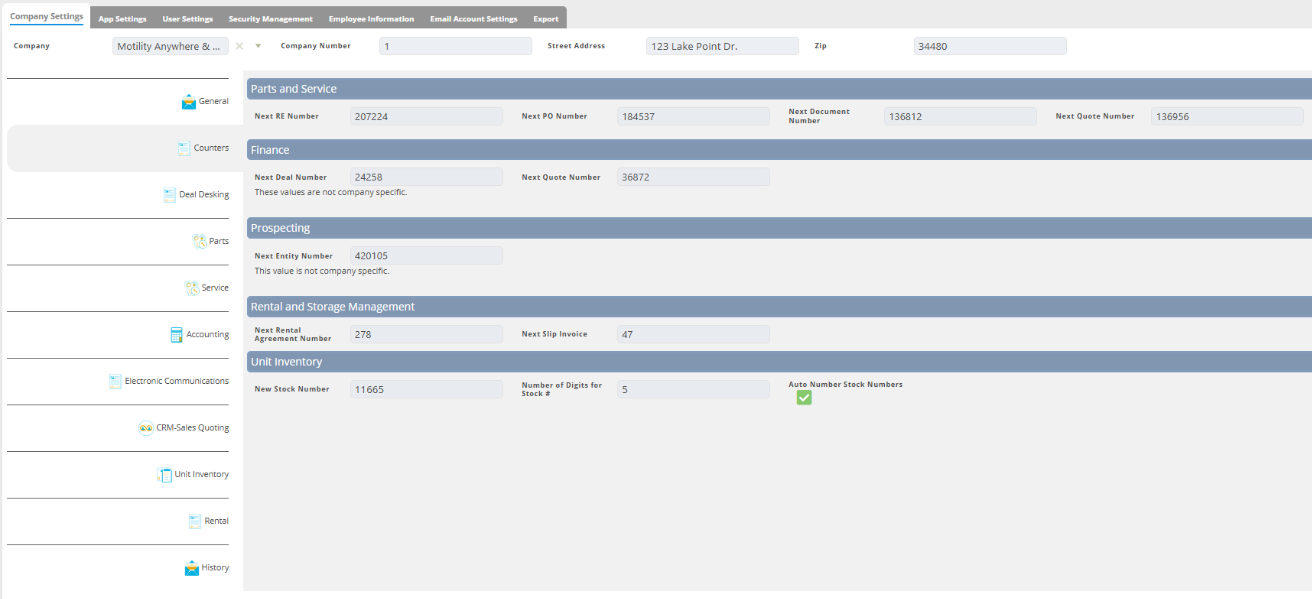Open Accounting via its calculator icon
The height and width of the screenshot is (599, 1312).
177,335
